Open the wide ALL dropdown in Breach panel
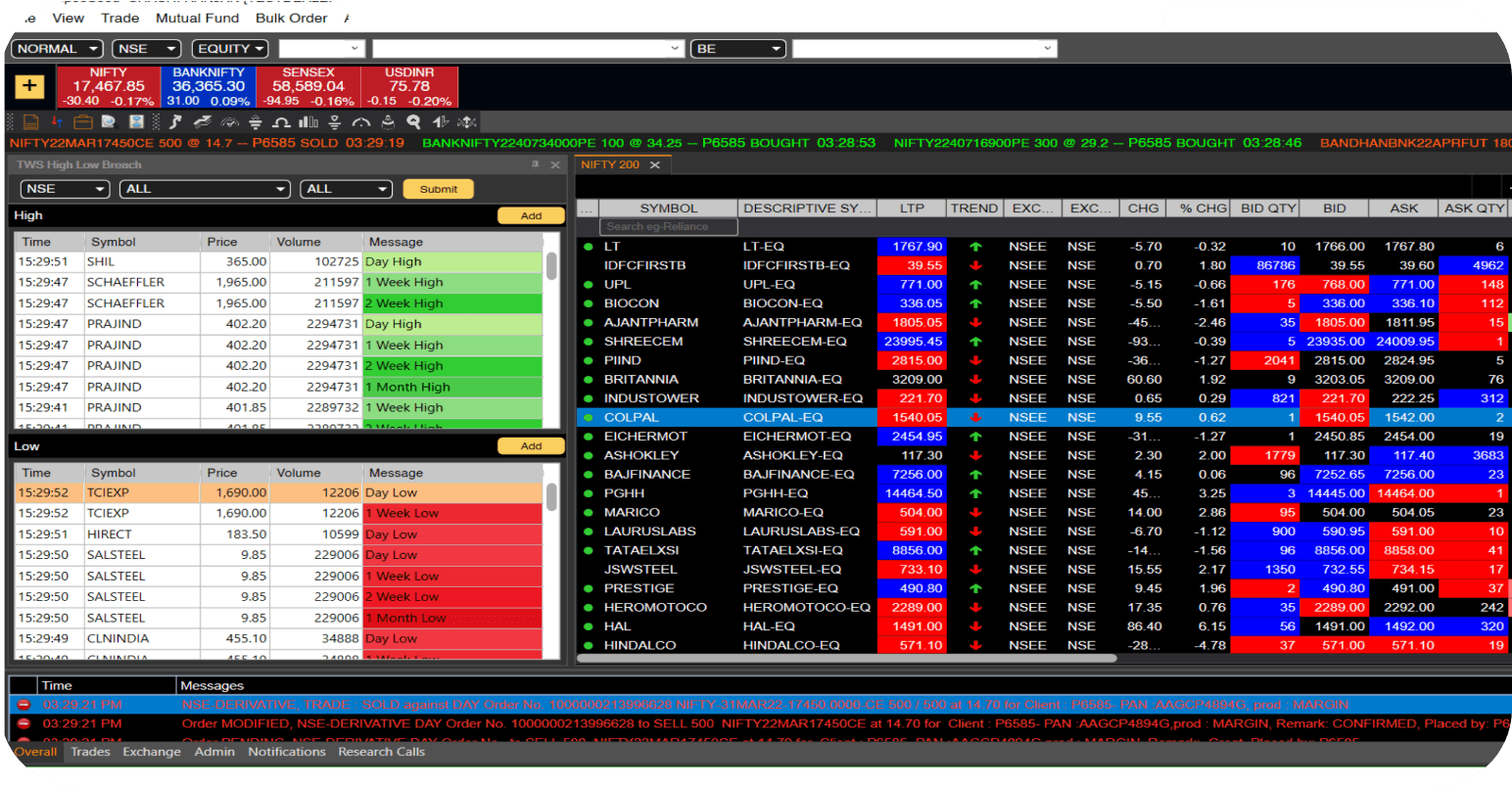This screenshot has height=787, width=1512. [206, 189]
